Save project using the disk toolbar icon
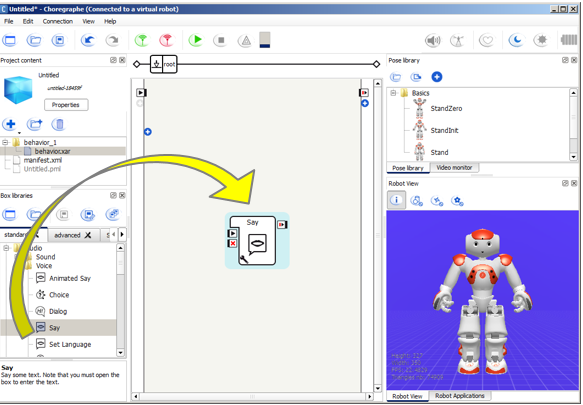The height and width of the screenshot is (405, 583). [x=58, y=40]
